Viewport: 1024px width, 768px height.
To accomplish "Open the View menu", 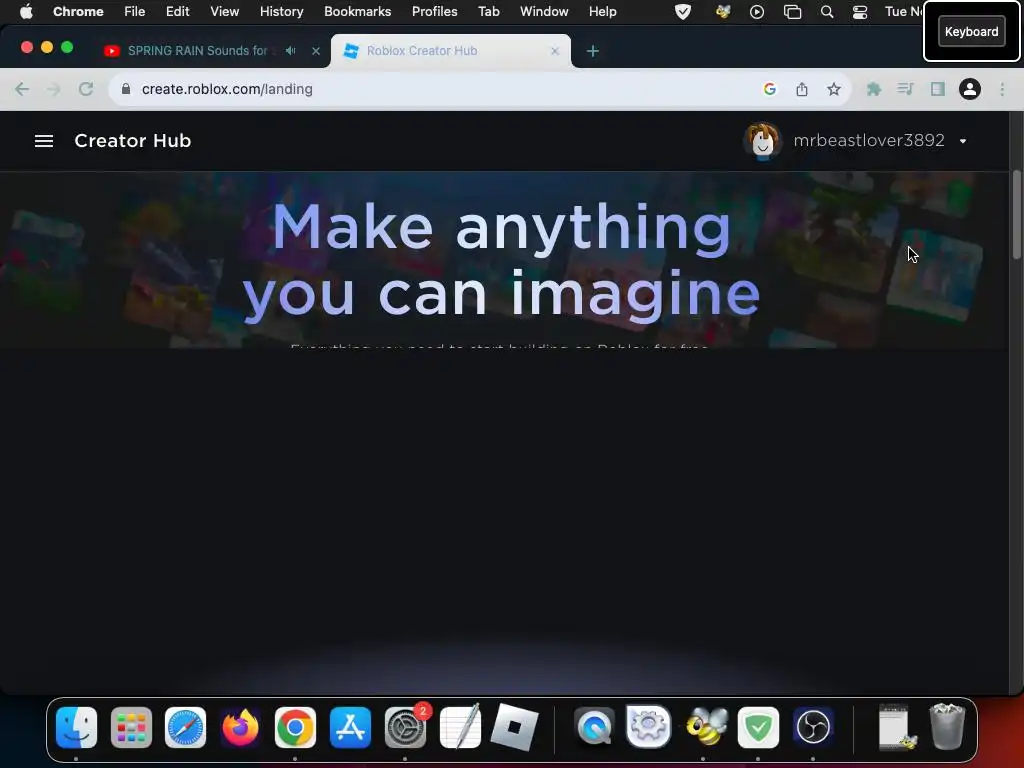I will (x=225, y=12).
